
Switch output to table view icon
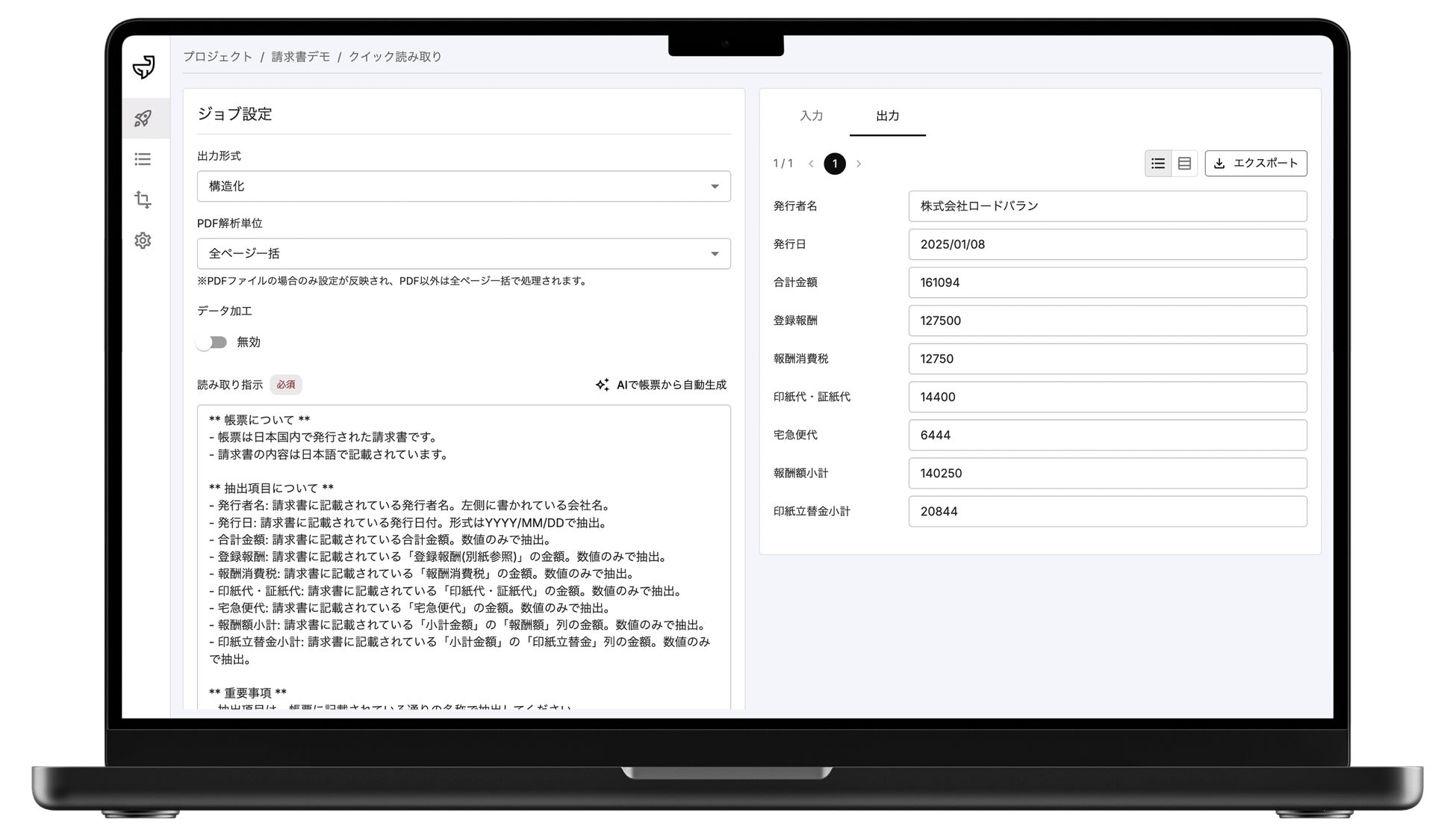click(1184, 164)
